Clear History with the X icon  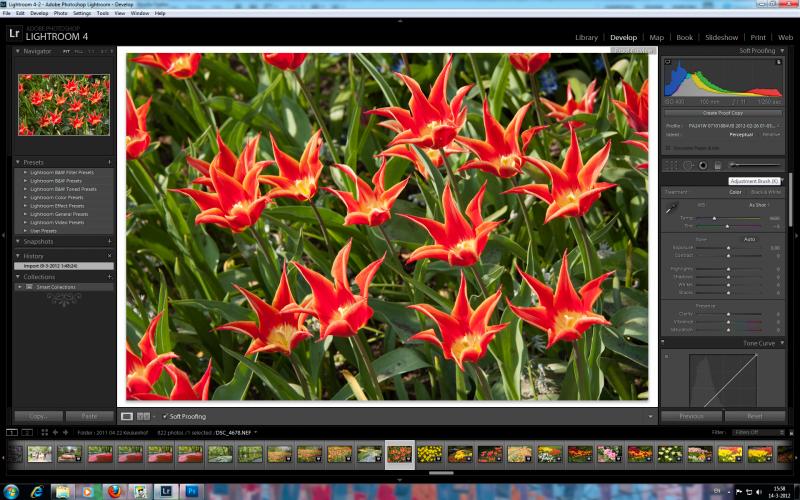pos(109,256)
